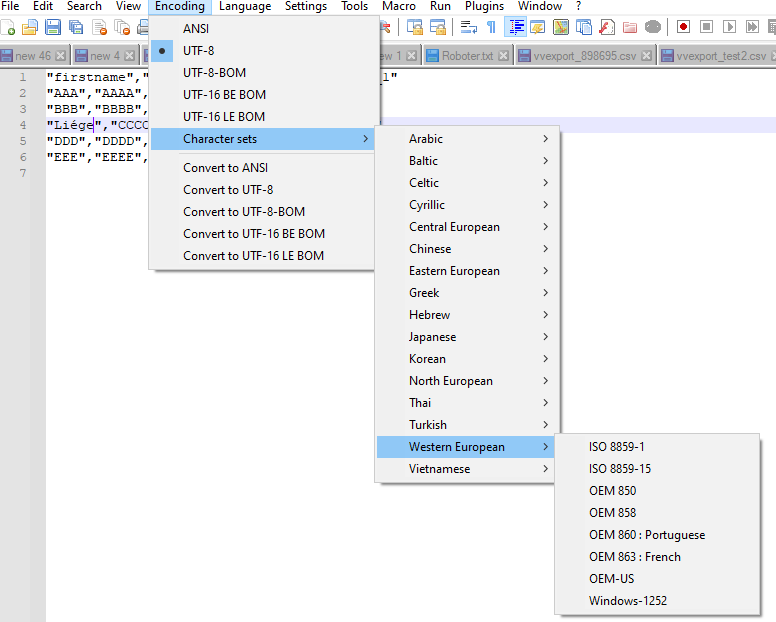The height and width of the screenshot is (622, 776).
Task: Open the Language menu
Action: point(244,7)
